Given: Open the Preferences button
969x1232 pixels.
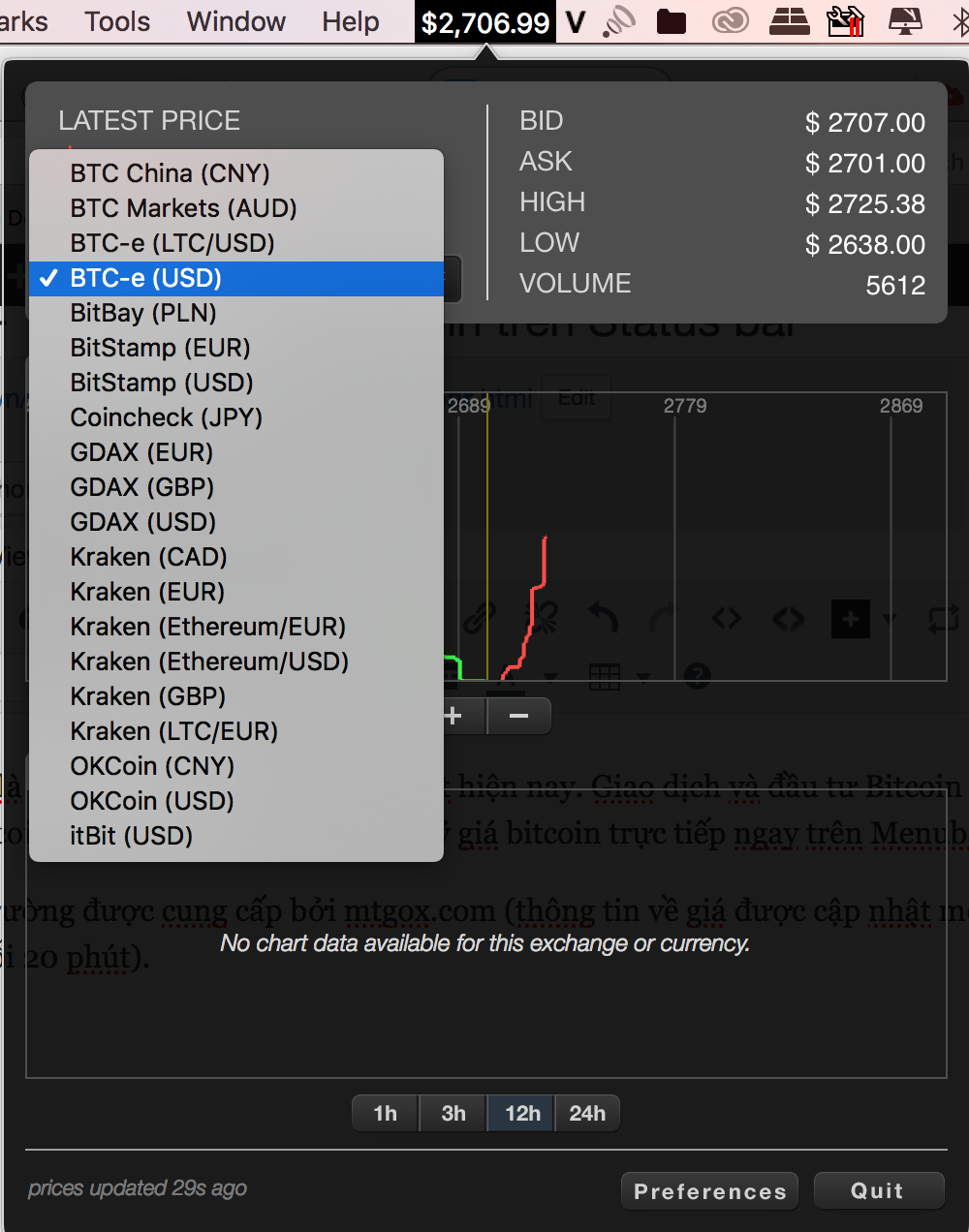Looking at the screenshot, I should click(709, 1190).
